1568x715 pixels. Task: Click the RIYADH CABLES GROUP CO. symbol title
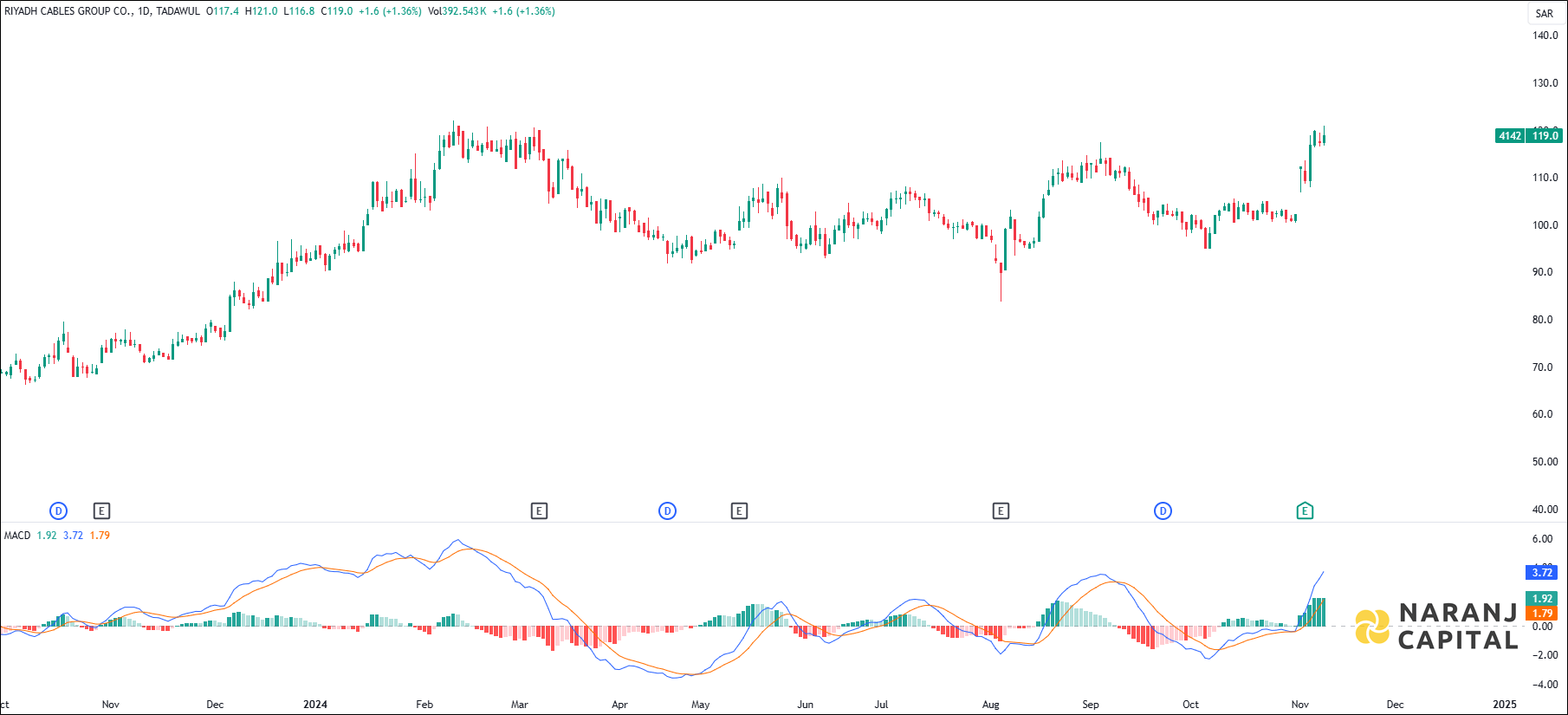pyautogui.click(x=68, y=11)
